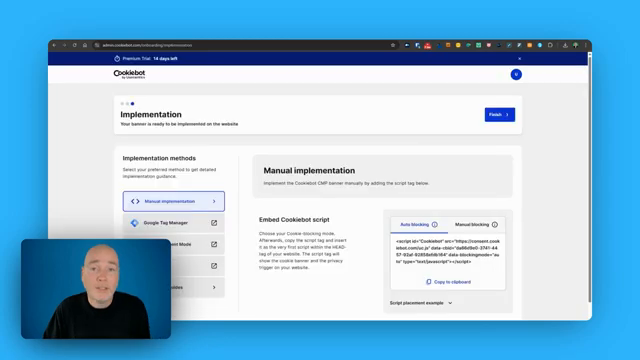The image size is (640, 360).
Task: Expand the guides row chevron
Action: coord(214,287)
